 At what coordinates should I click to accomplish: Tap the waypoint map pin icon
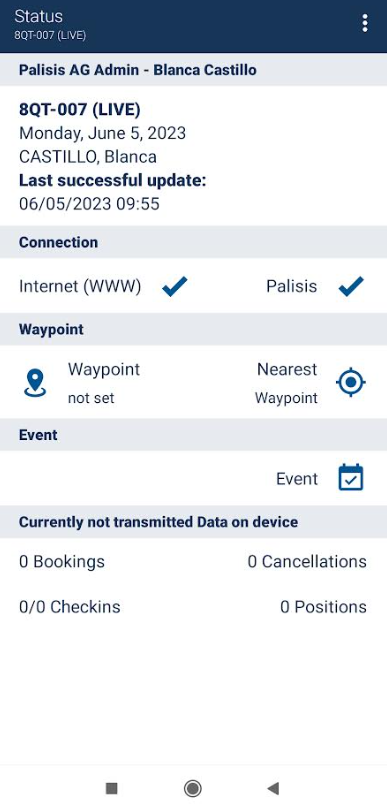35,383
